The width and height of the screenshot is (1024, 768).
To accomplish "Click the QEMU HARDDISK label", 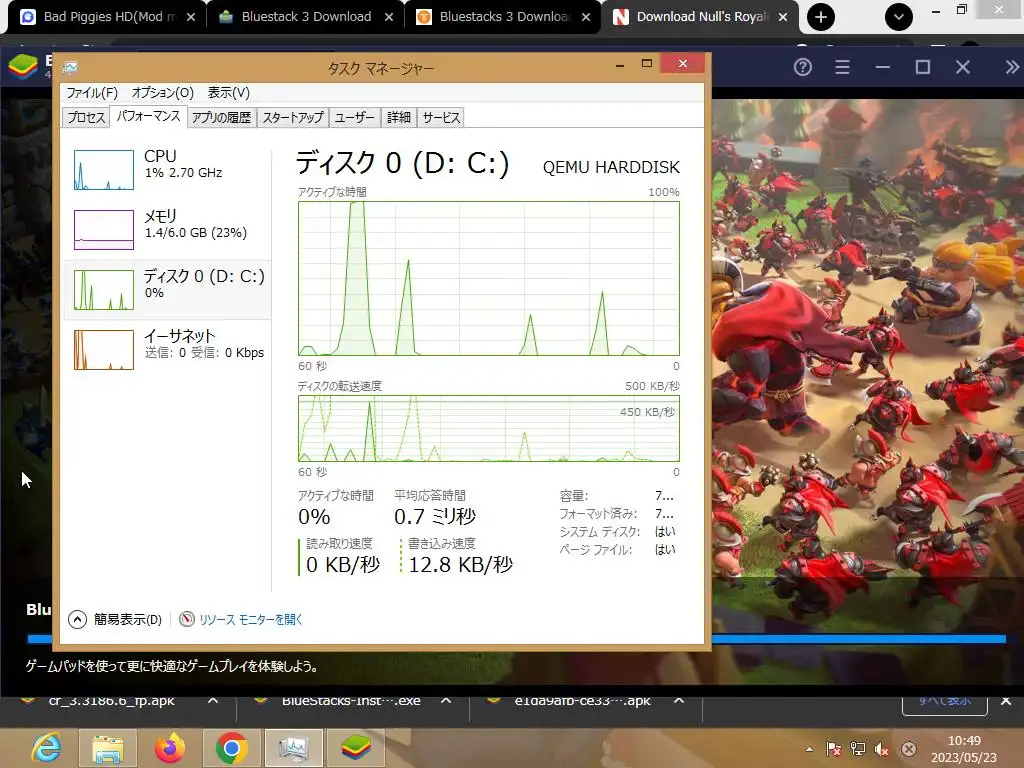I will pos(611,167).
